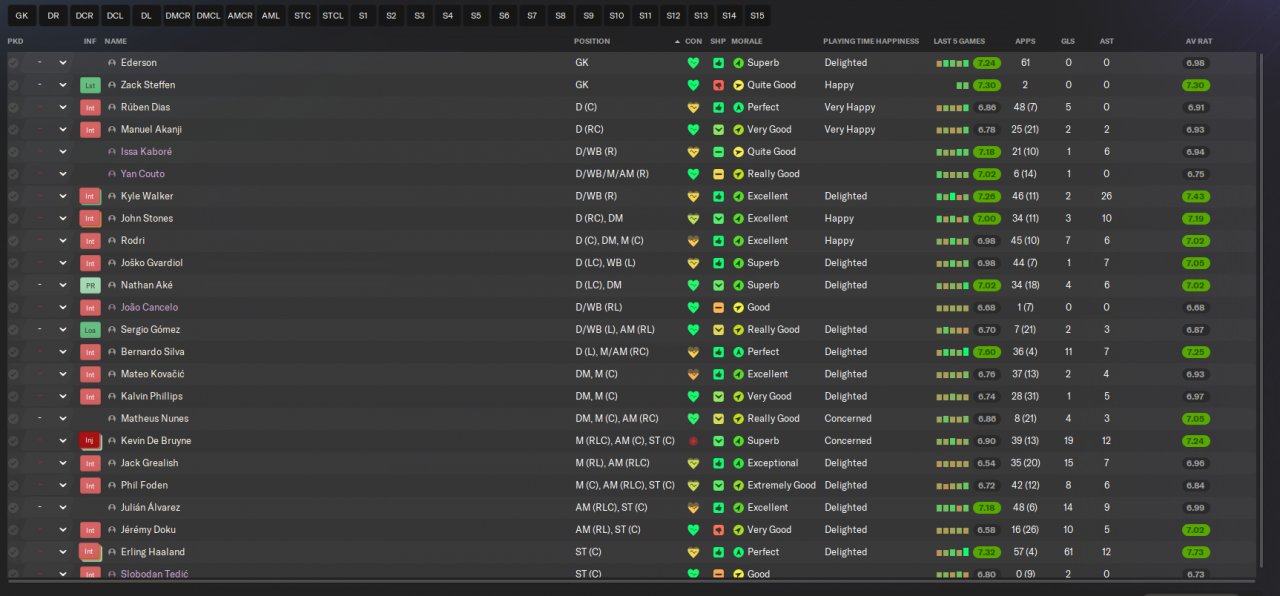Screen dimensions: 1280x596
Task: Open the position dropdown chevron for Joško Gvardiol
Action: pyautogui.click(x=62, y=263)
